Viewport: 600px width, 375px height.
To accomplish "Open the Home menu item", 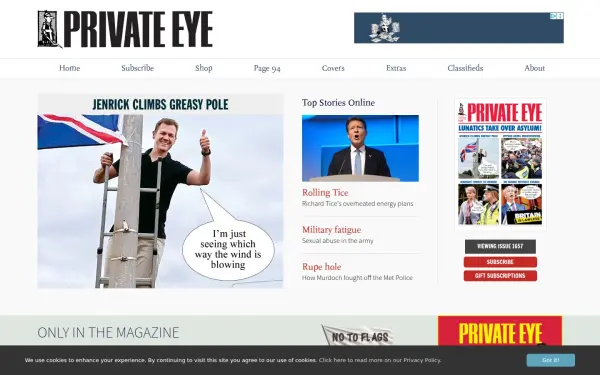I will point(69,68).
